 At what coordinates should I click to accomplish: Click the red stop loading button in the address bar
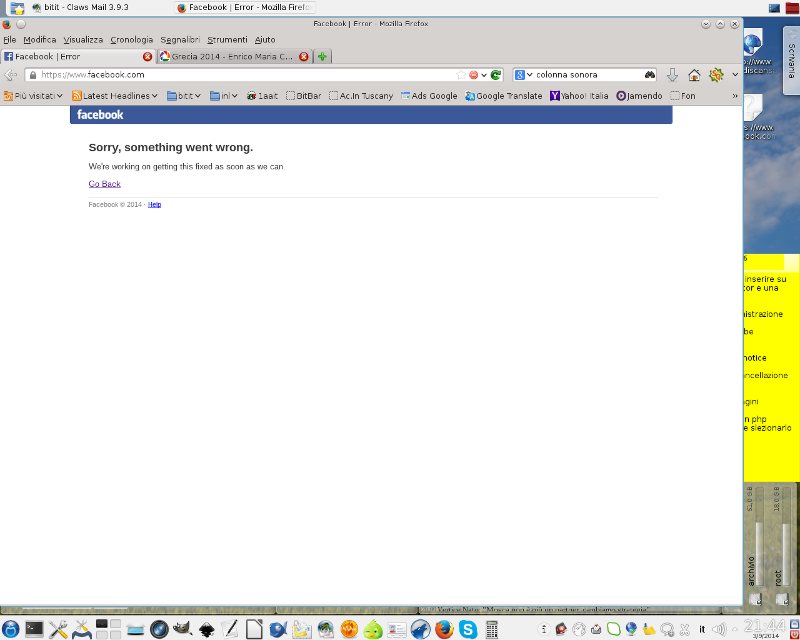(473, 75)
